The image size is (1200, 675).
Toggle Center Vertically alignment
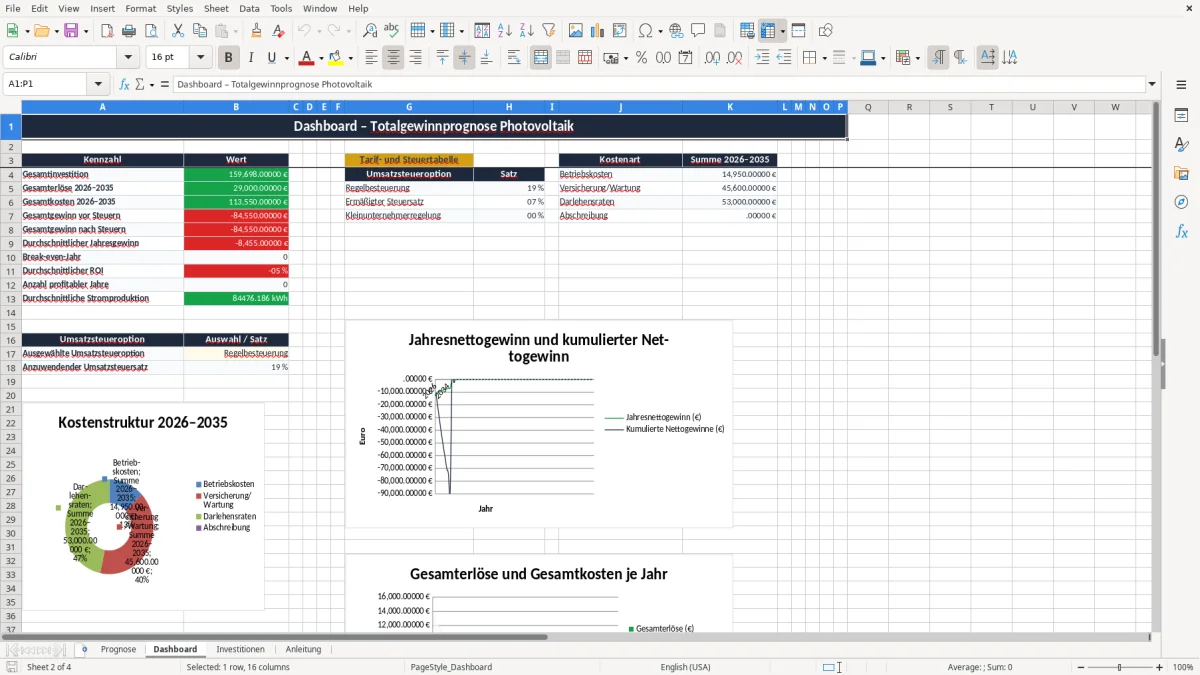(x=464, y=58)
